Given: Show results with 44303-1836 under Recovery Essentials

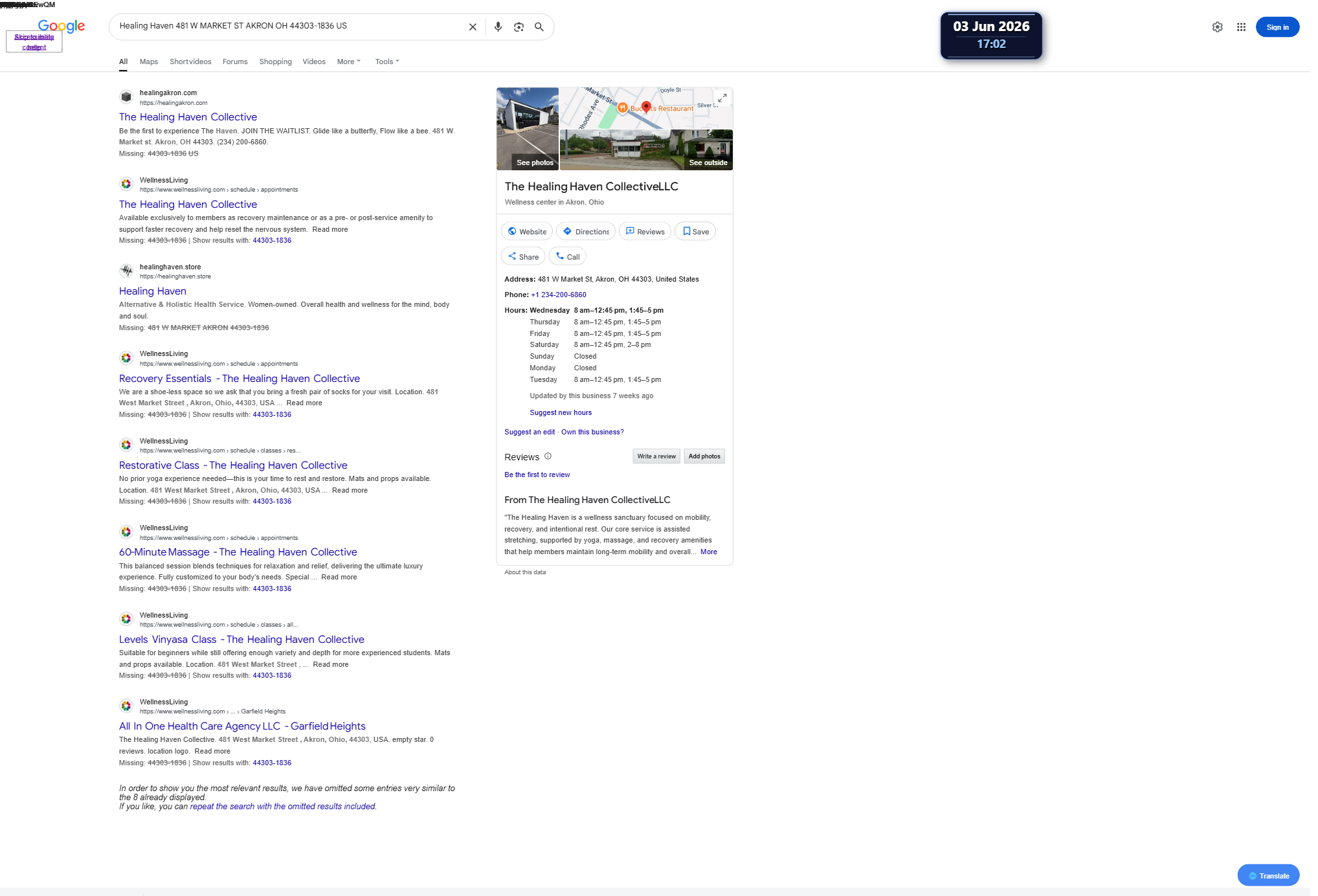Looking at the screenshot, I should click(x=272, y=414).
